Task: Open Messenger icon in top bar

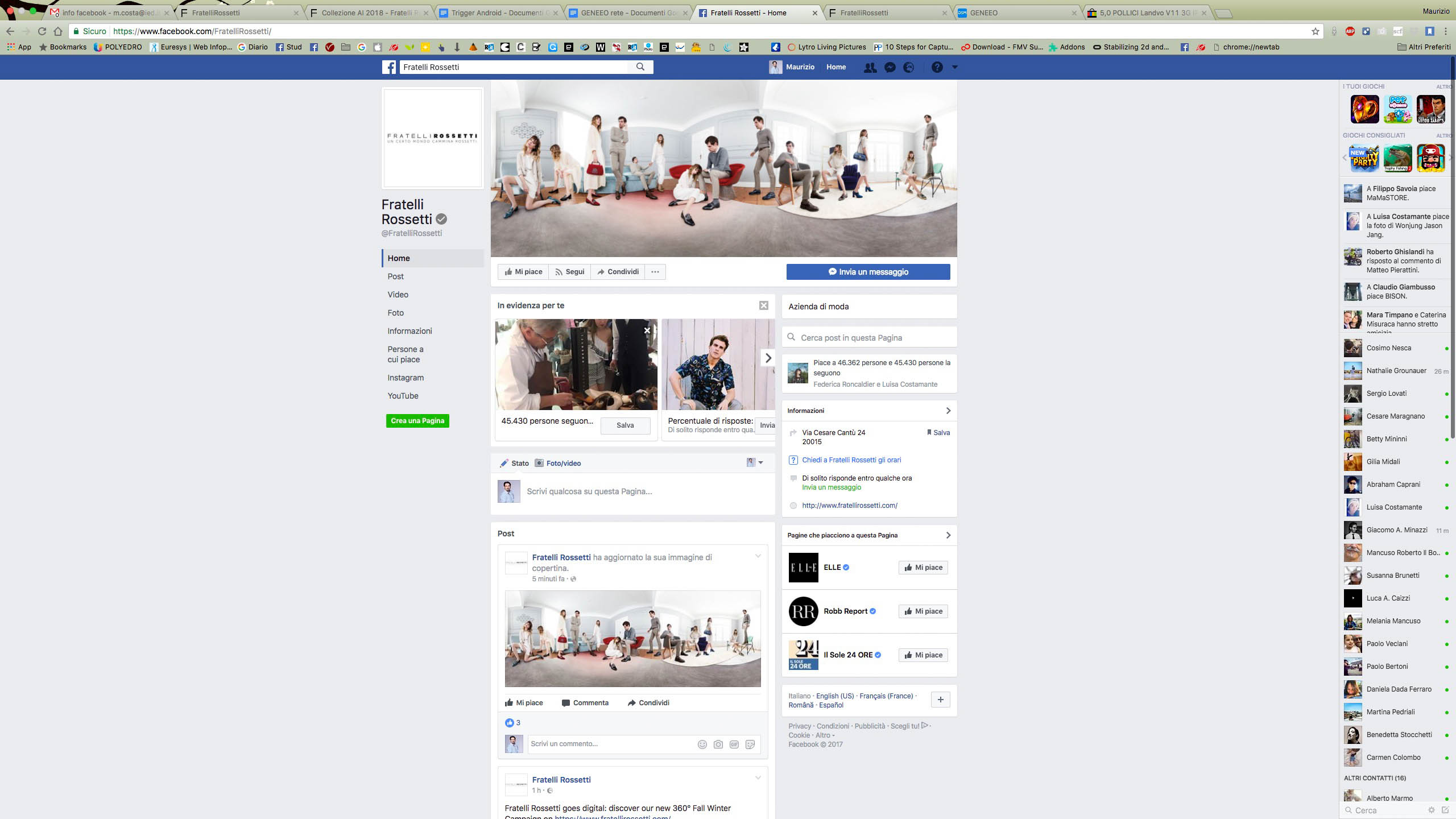Action: click(890, 67)
